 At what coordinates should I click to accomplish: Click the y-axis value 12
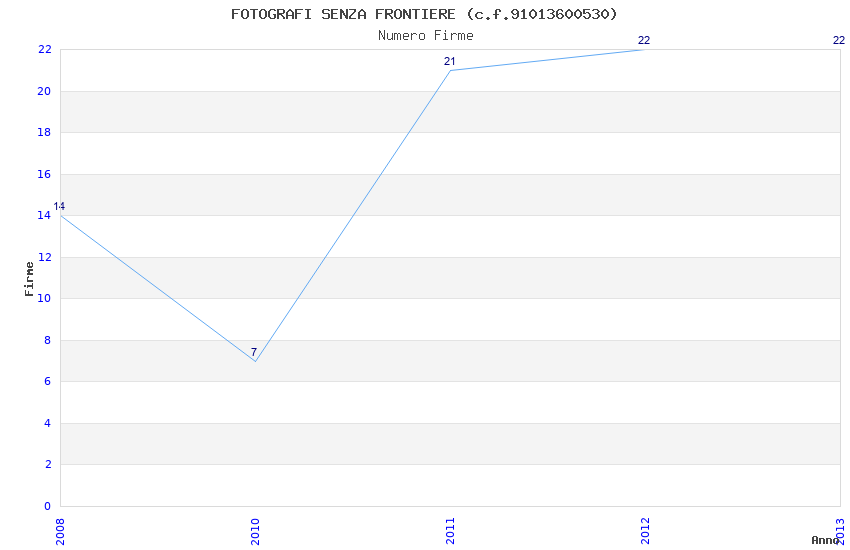44,257
